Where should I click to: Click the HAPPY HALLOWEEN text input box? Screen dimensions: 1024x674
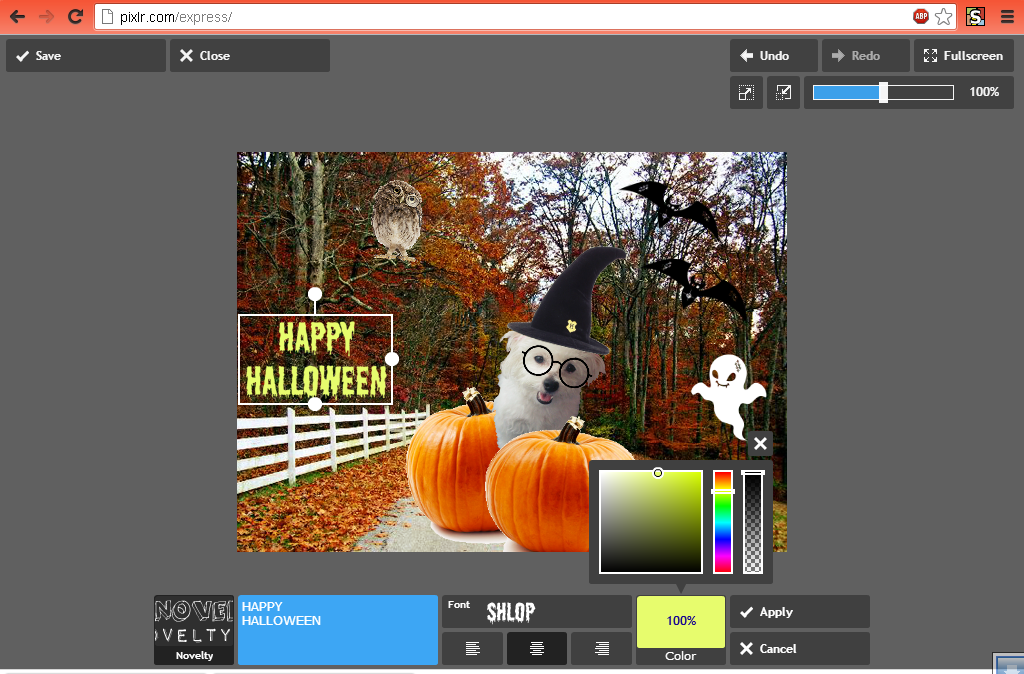point(338,630)
